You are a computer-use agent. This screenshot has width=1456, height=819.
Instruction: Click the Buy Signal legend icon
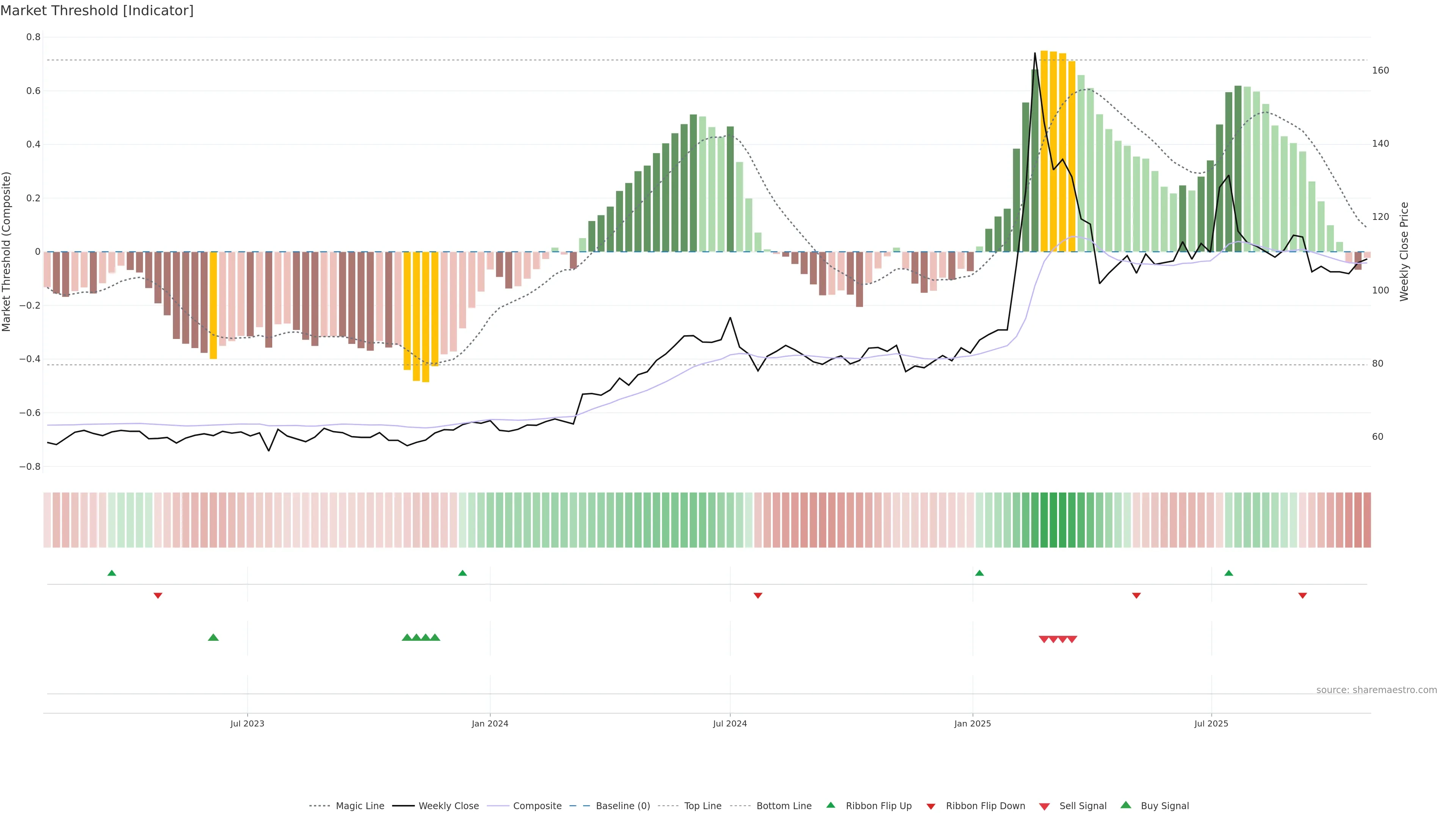(x=1126, y=805)
